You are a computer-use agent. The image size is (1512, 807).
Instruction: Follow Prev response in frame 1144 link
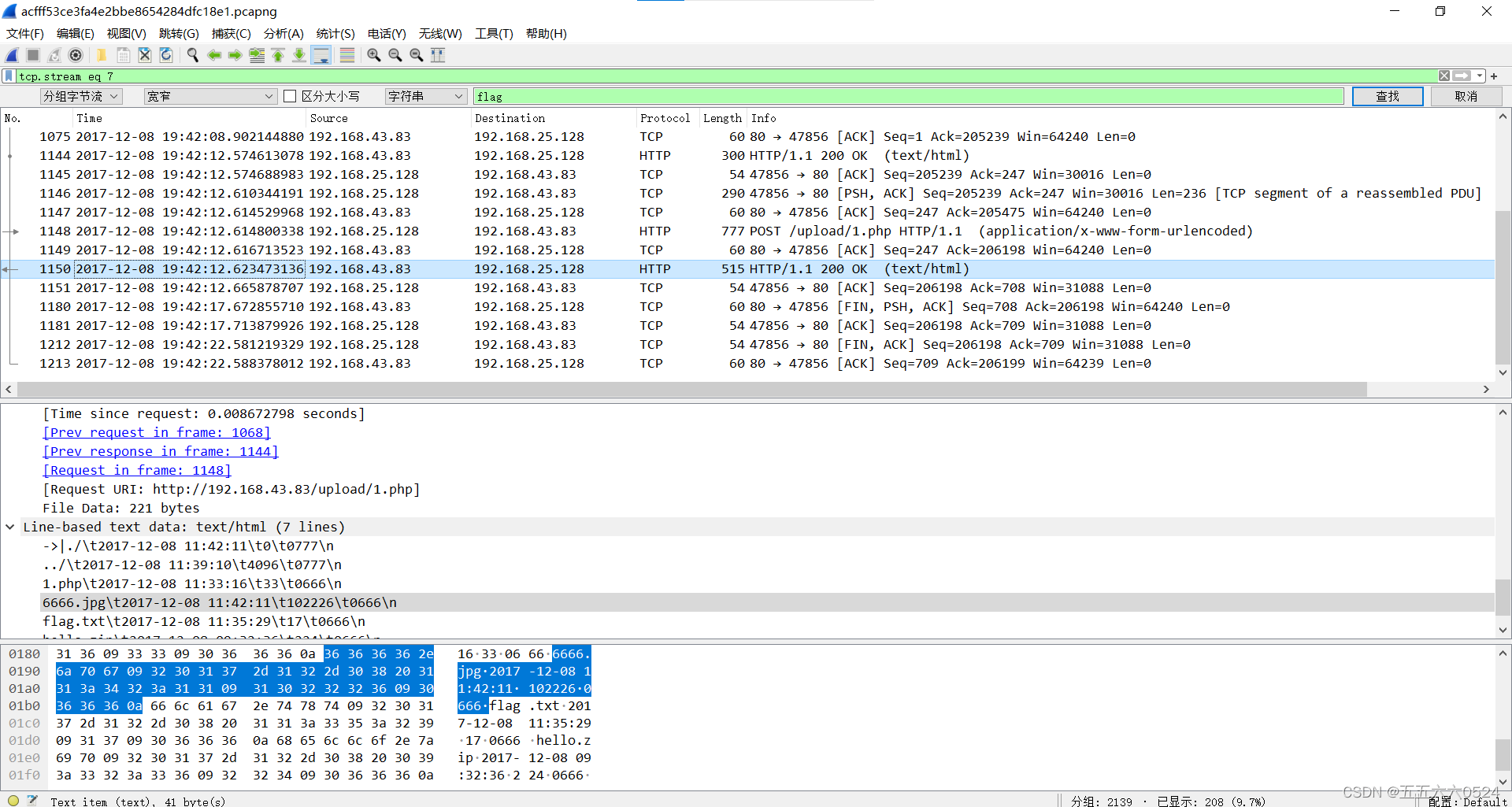[x=161, y=452]
